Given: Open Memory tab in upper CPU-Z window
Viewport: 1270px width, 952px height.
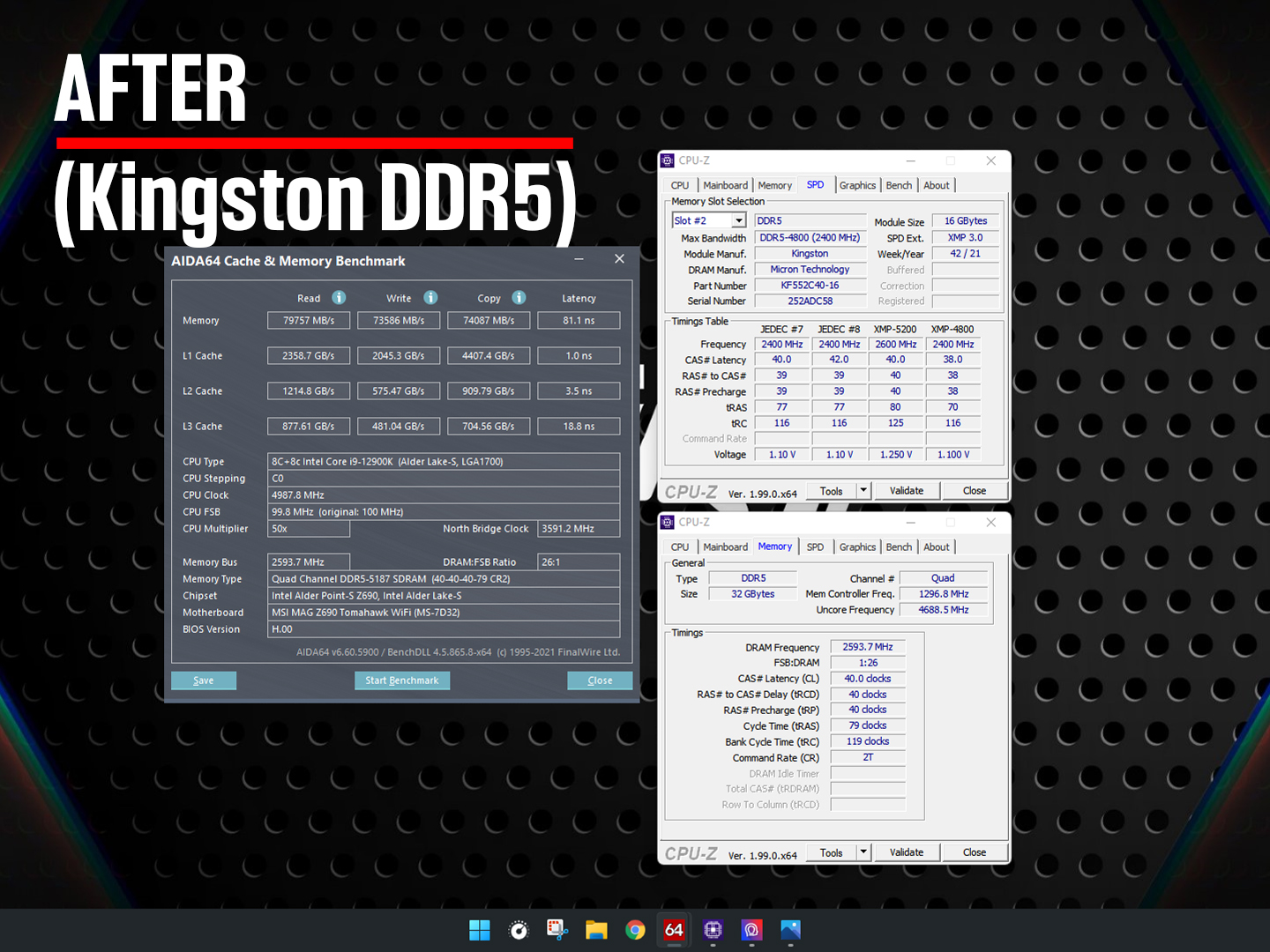Looking at the screenshot, I should pyautogui.click(x=774, y=185).
